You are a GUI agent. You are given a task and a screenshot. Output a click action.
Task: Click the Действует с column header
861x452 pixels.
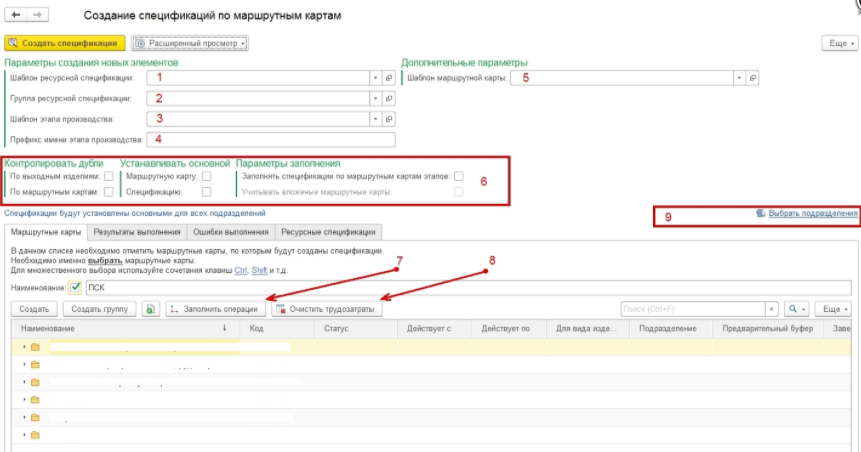click(x=434, y=328)
